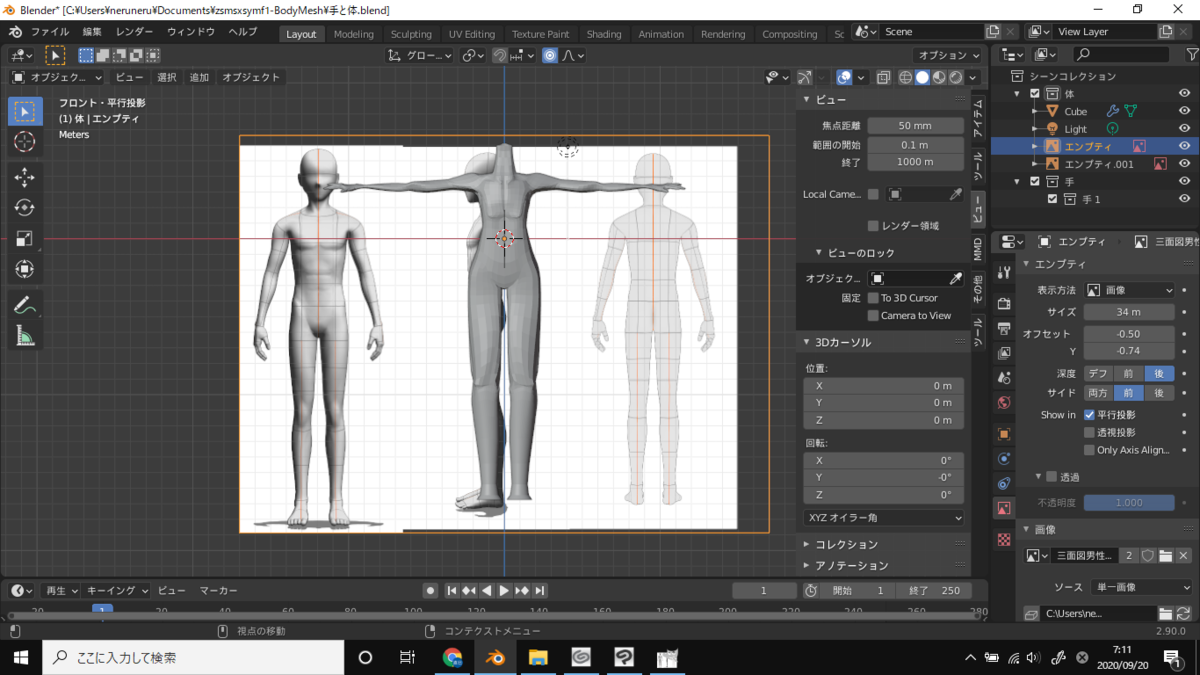Toggle 平行投影 Show in checkbox
Image resolution: width=1200 pixels, height=675 pixels.
coord(1089,414)
